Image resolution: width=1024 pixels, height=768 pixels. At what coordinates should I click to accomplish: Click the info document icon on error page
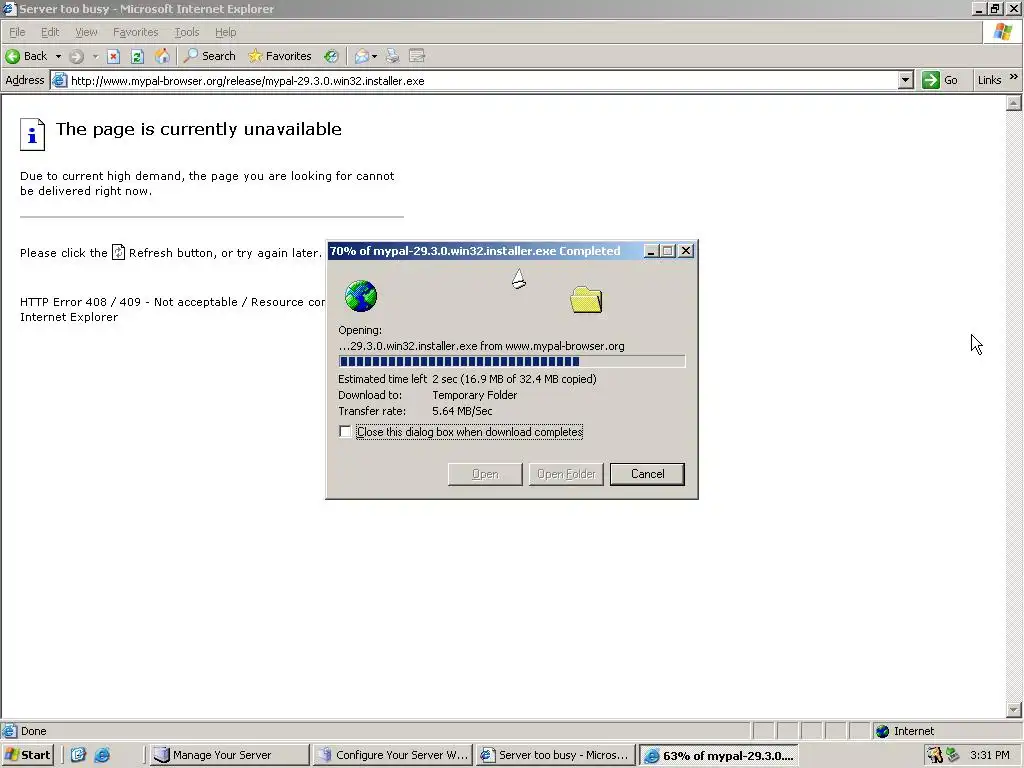tap(32, 135)
